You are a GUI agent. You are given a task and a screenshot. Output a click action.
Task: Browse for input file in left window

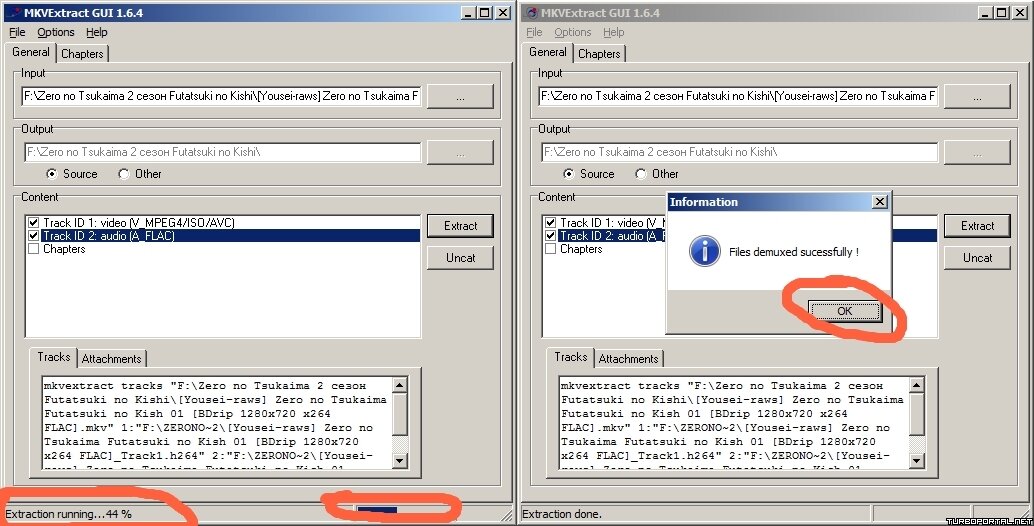point(460,96)
